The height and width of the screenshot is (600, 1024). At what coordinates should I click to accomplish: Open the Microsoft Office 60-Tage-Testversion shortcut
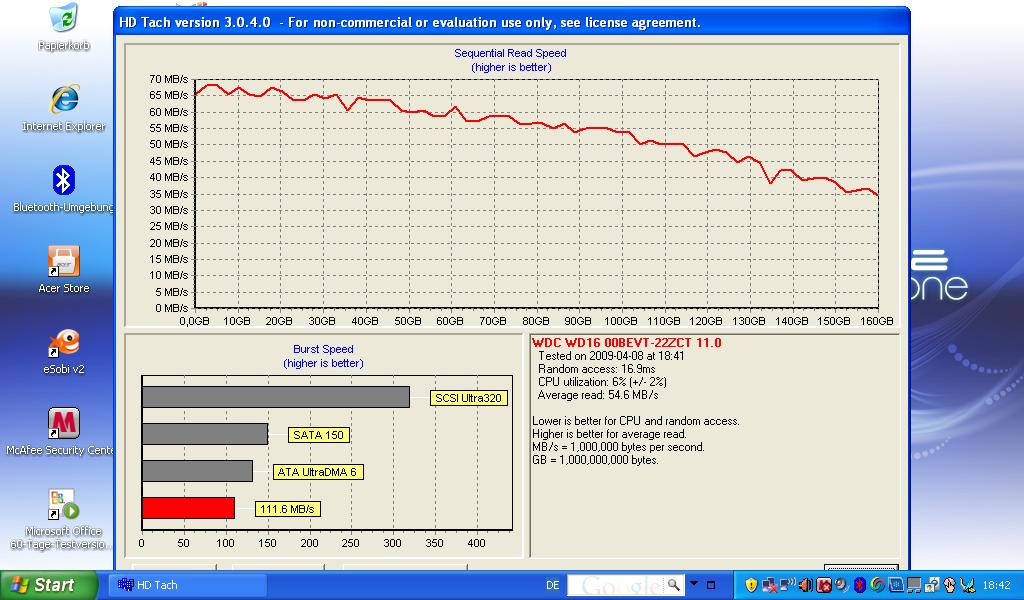pyautogui.click(x=63, y=519)
